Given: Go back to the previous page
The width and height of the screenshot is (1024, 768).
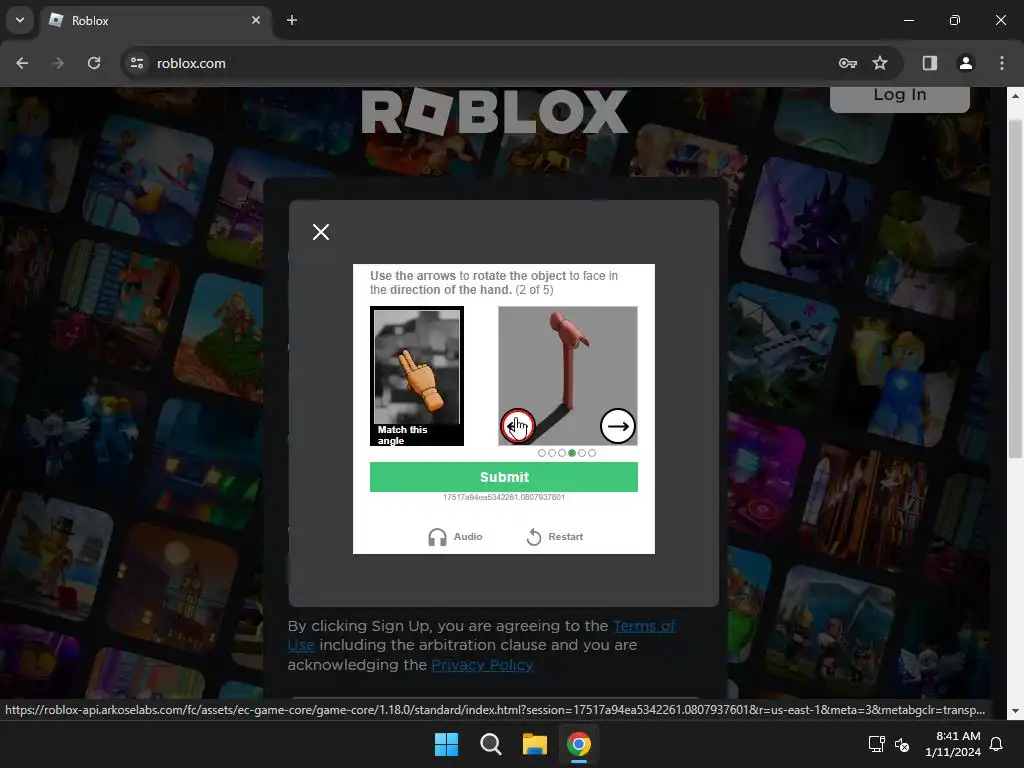Looking at the screenshot, I should click(22, 63).
